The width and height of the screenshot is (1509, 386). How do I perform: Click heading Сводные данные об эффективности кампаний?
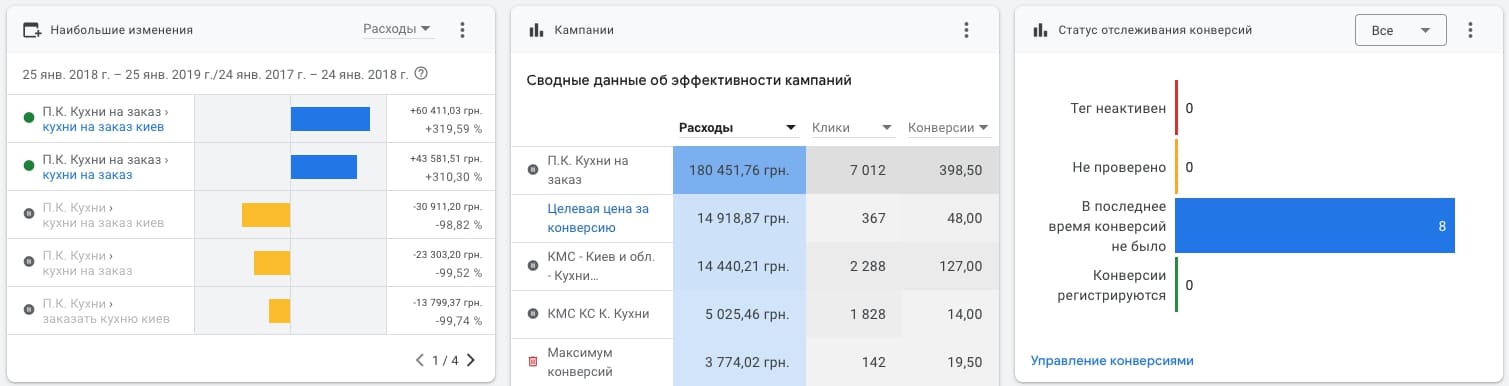click(689, 80)
